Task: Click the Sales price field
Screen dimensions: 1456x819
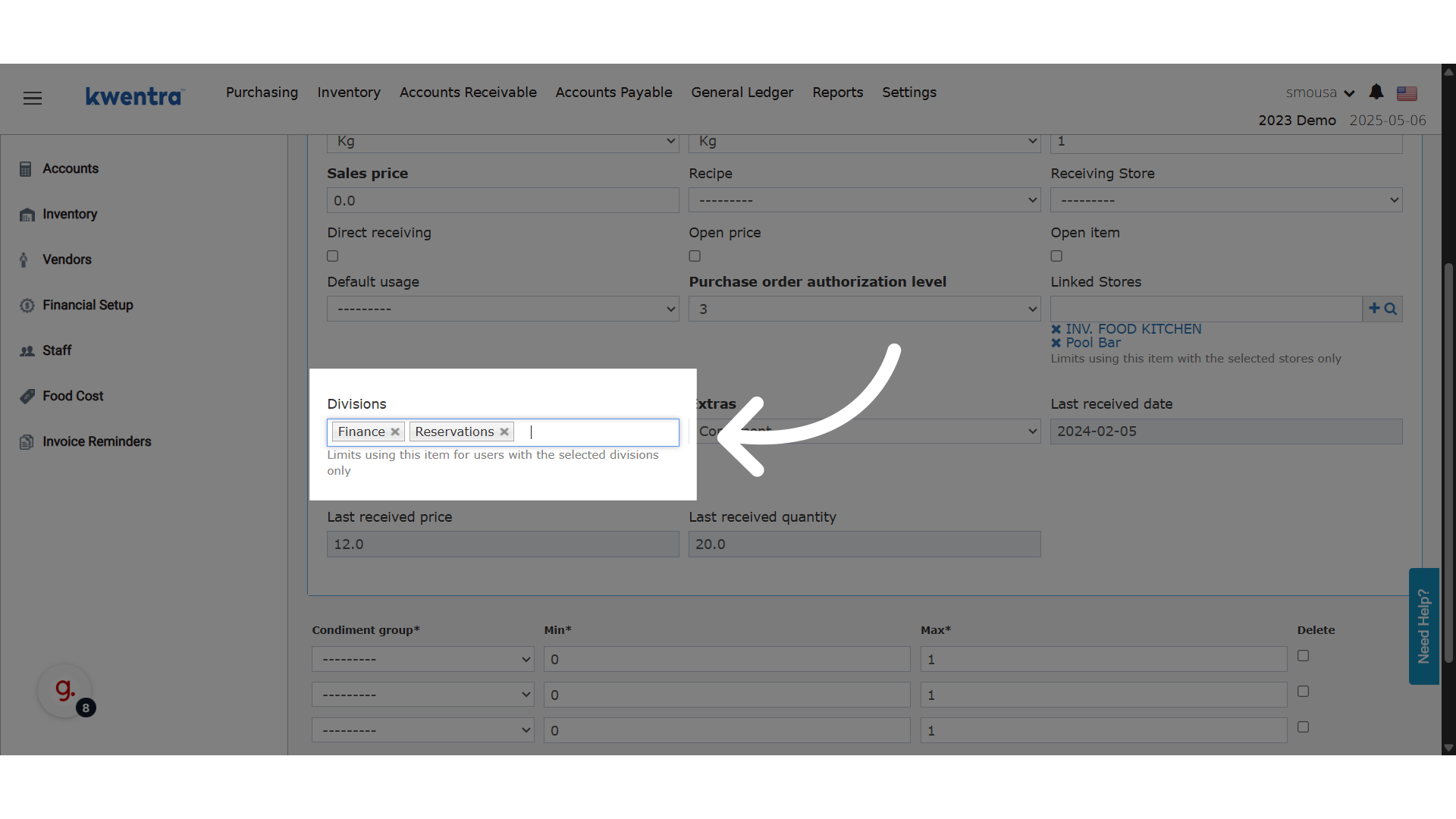Action: coord(503,200)
